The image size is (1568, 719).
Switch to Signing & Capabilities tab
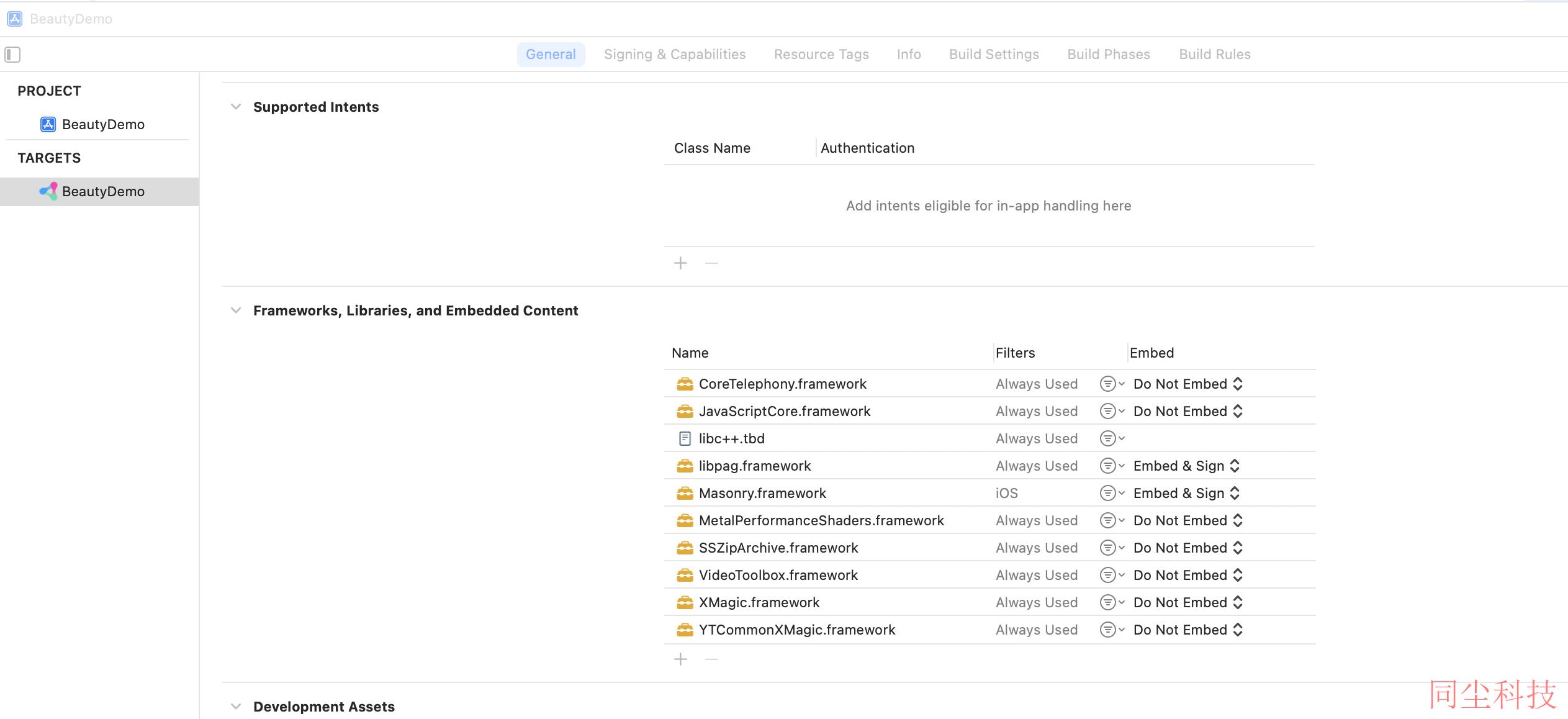[675, 55]
